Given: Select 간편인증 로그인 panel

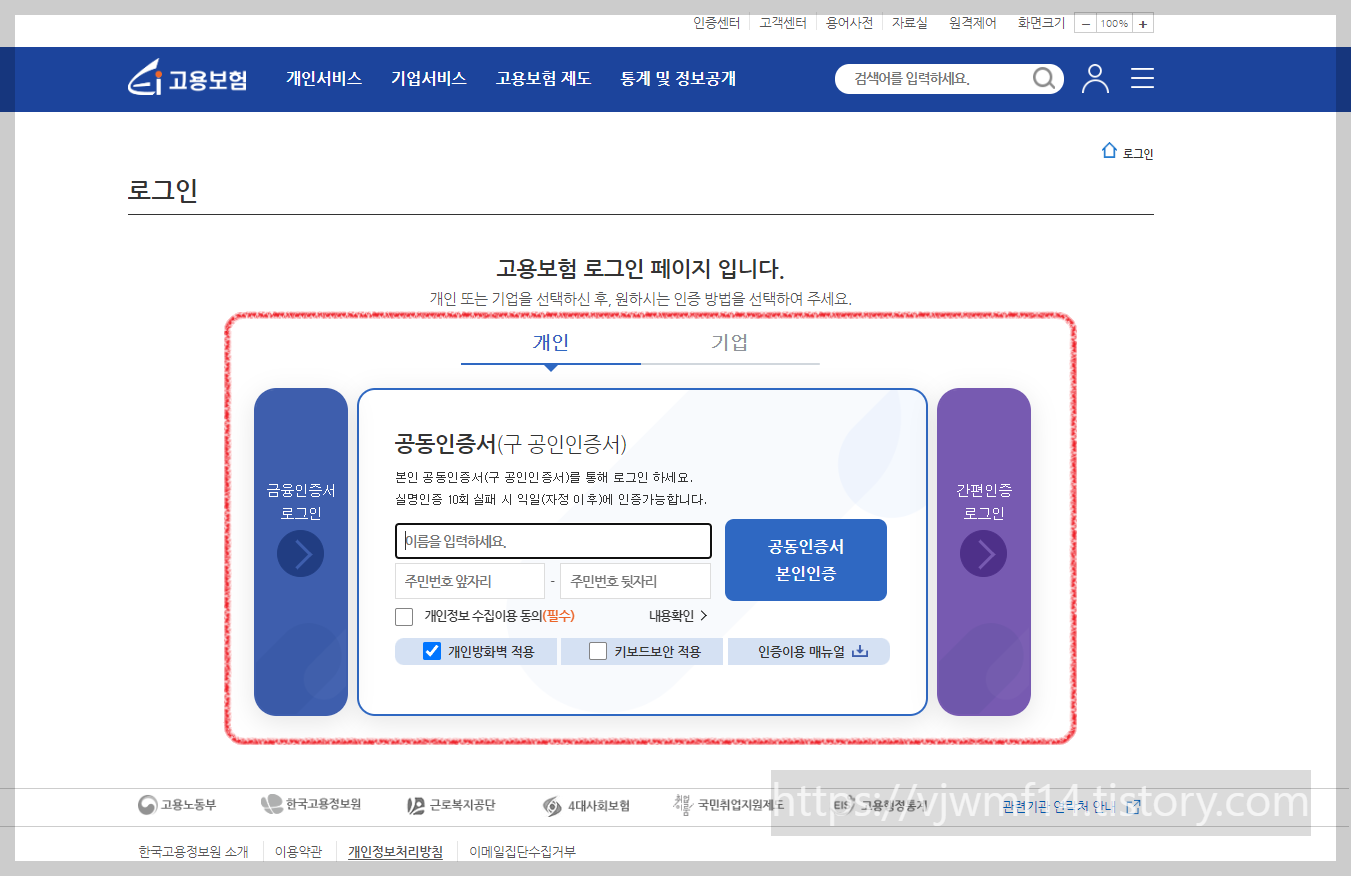Looking at the screenshot, I should [x=984, y=552].
